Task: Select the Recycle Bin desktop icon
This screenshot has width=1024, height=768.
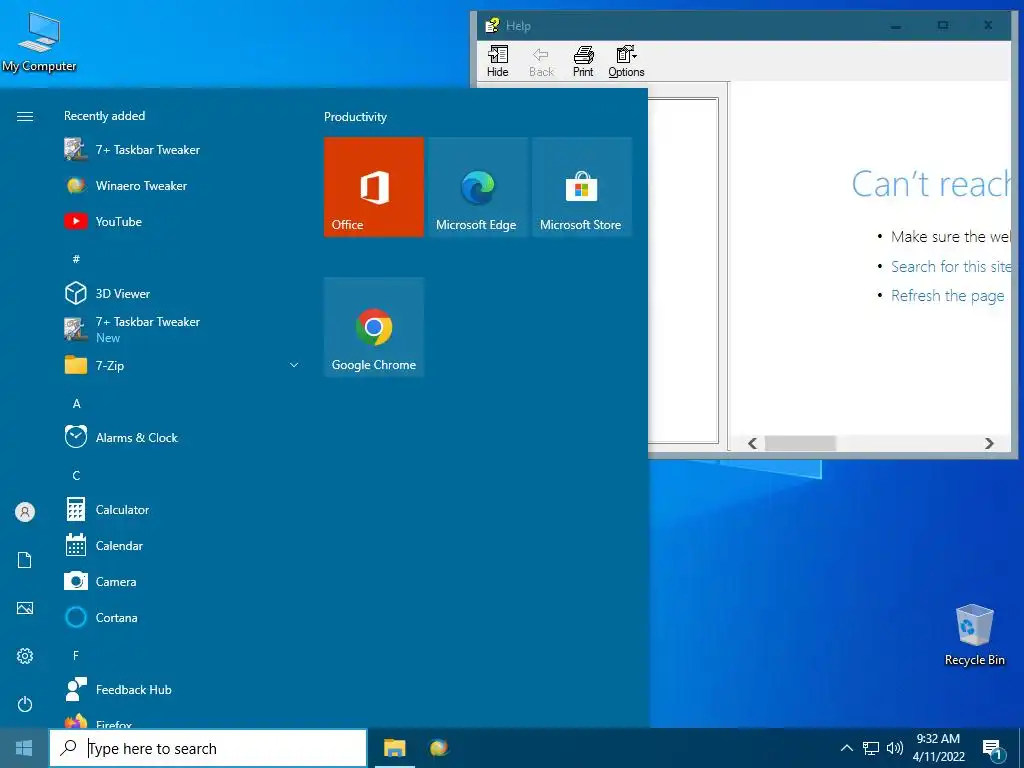Action: (974, 635)
